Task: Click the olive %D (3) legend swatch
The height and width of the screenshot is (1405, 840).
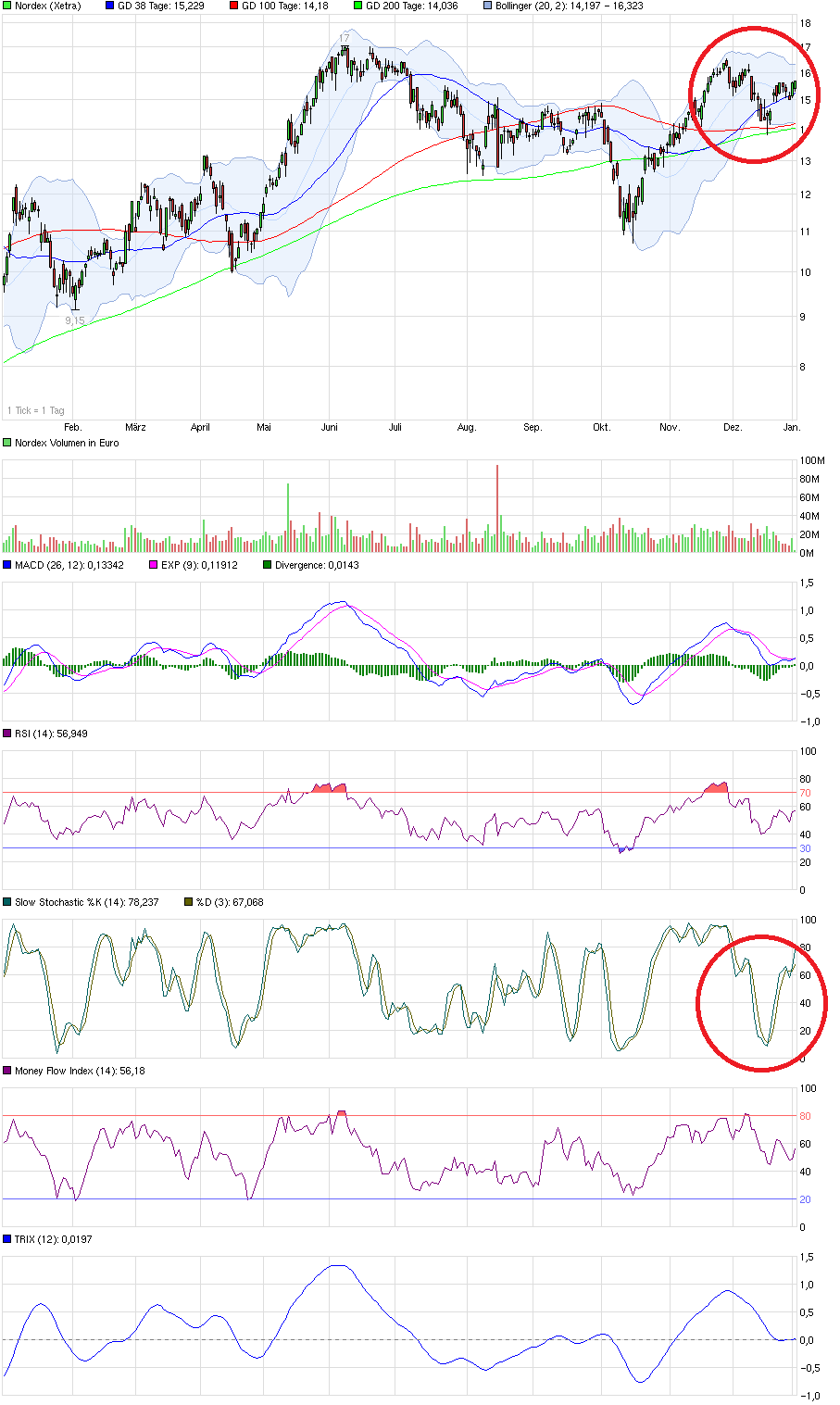Action: pos(189,902)
